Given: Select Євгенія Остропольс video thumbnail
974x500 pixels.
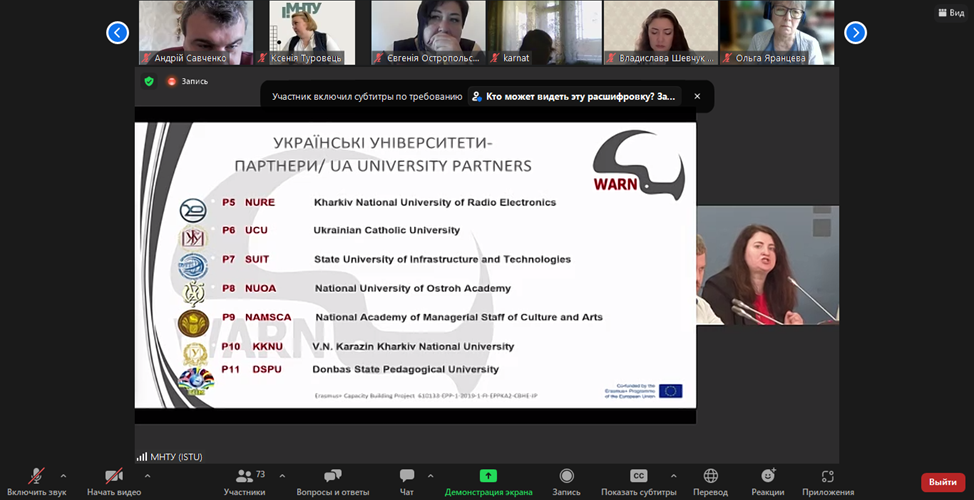Looking at the screenshot, I should click(x=429, y=32).
